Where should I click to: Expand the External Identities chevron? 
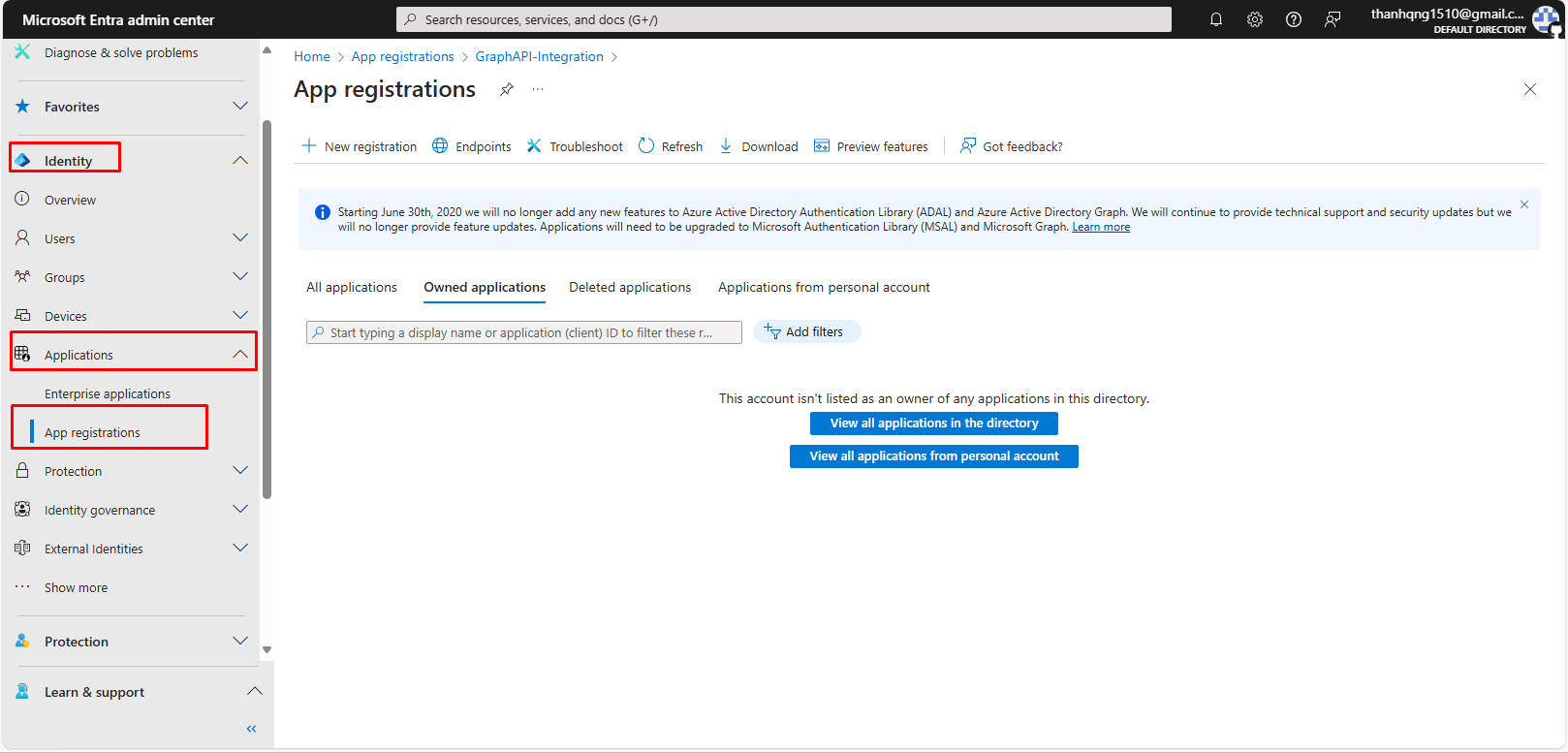(x=240, y=548)
